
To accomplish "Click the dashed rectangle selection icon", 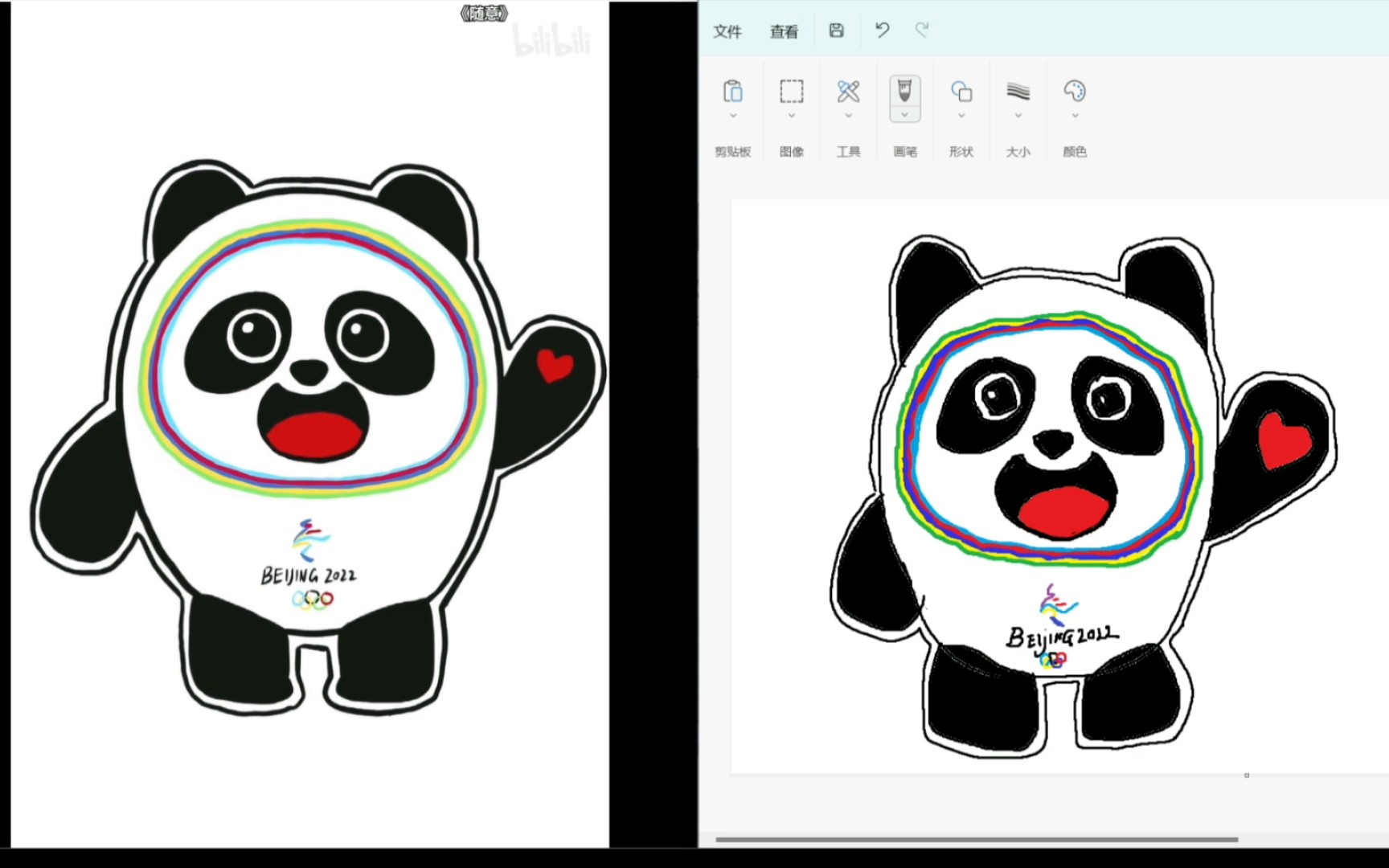I will coord(792,91).
